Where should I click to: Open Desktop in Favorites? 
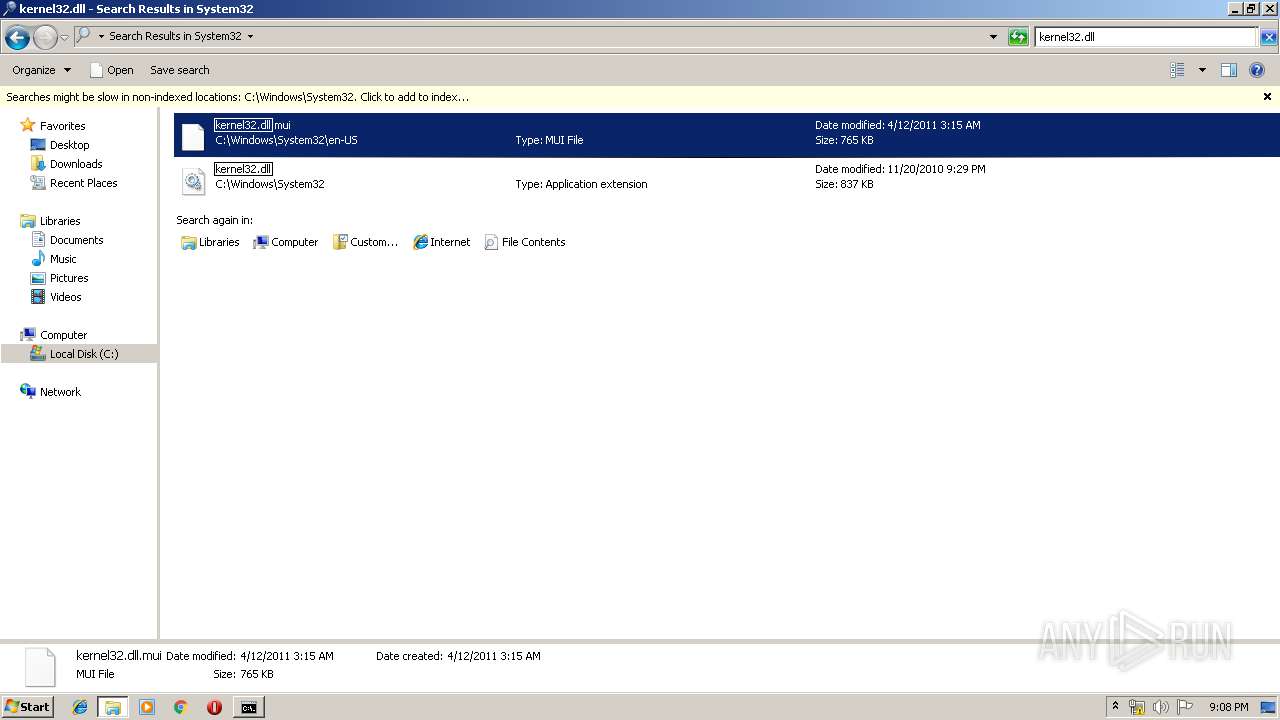69,145
